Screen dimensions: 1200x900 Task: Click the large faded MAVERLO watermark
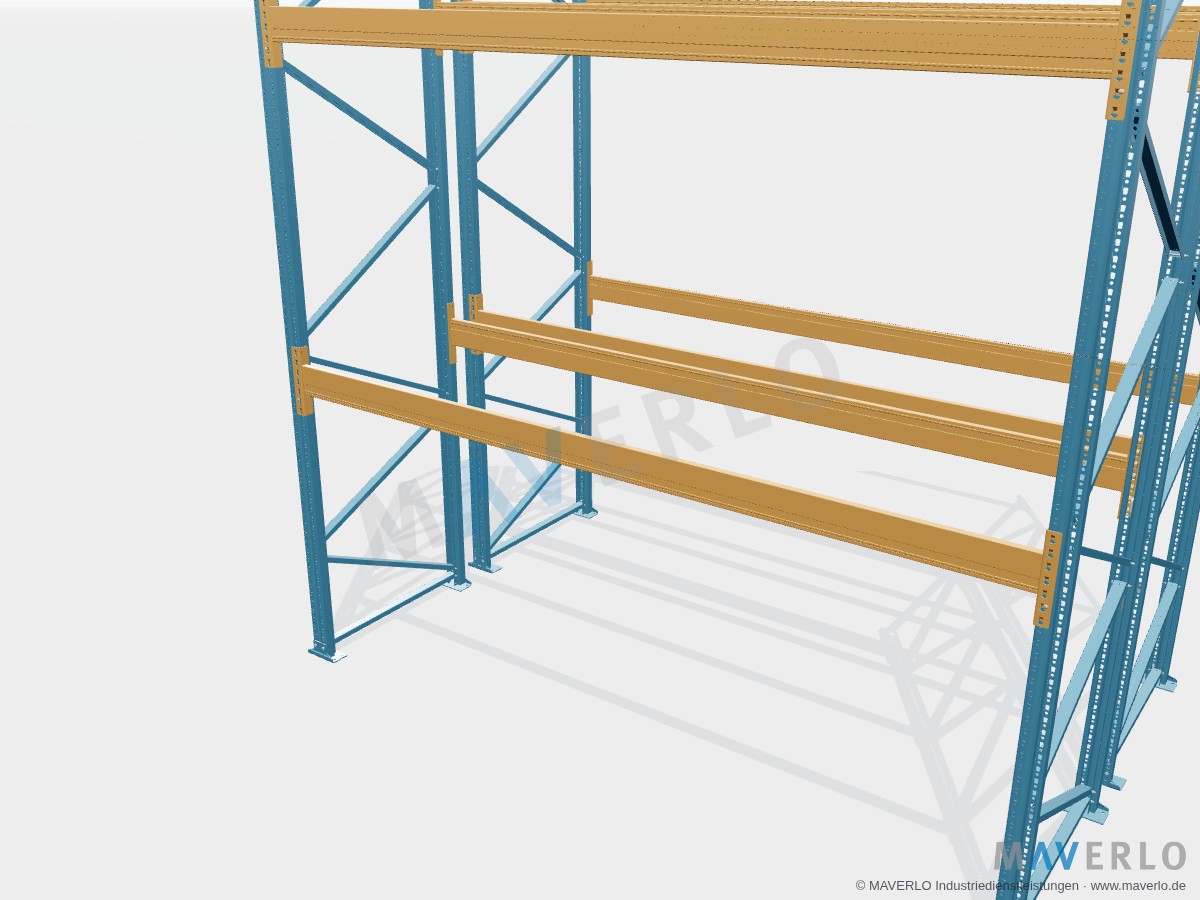coord(600,450)
